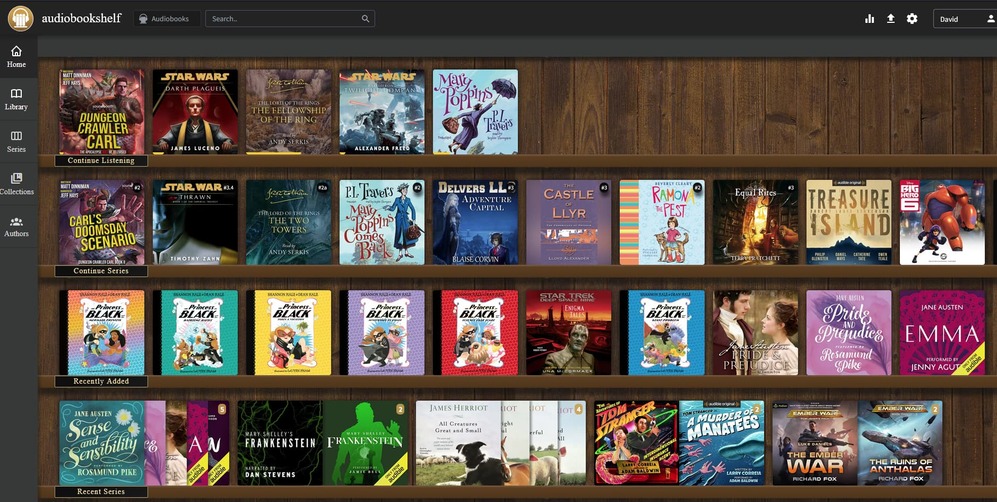Open the purple Princess in Black cover
This screenshot has width=997, height=502.
pyautogui.click(x=382, y=333)
